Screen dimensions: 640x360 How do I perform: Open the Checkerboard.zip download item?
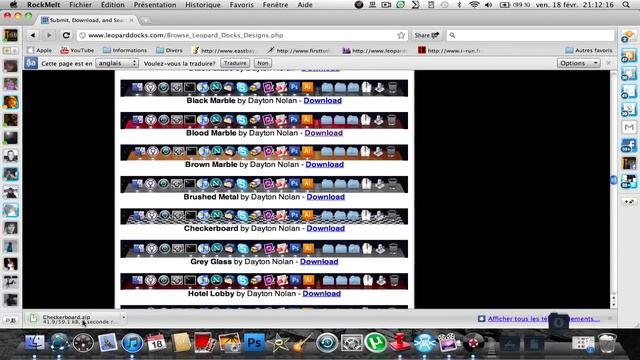(x=73, y=319)
